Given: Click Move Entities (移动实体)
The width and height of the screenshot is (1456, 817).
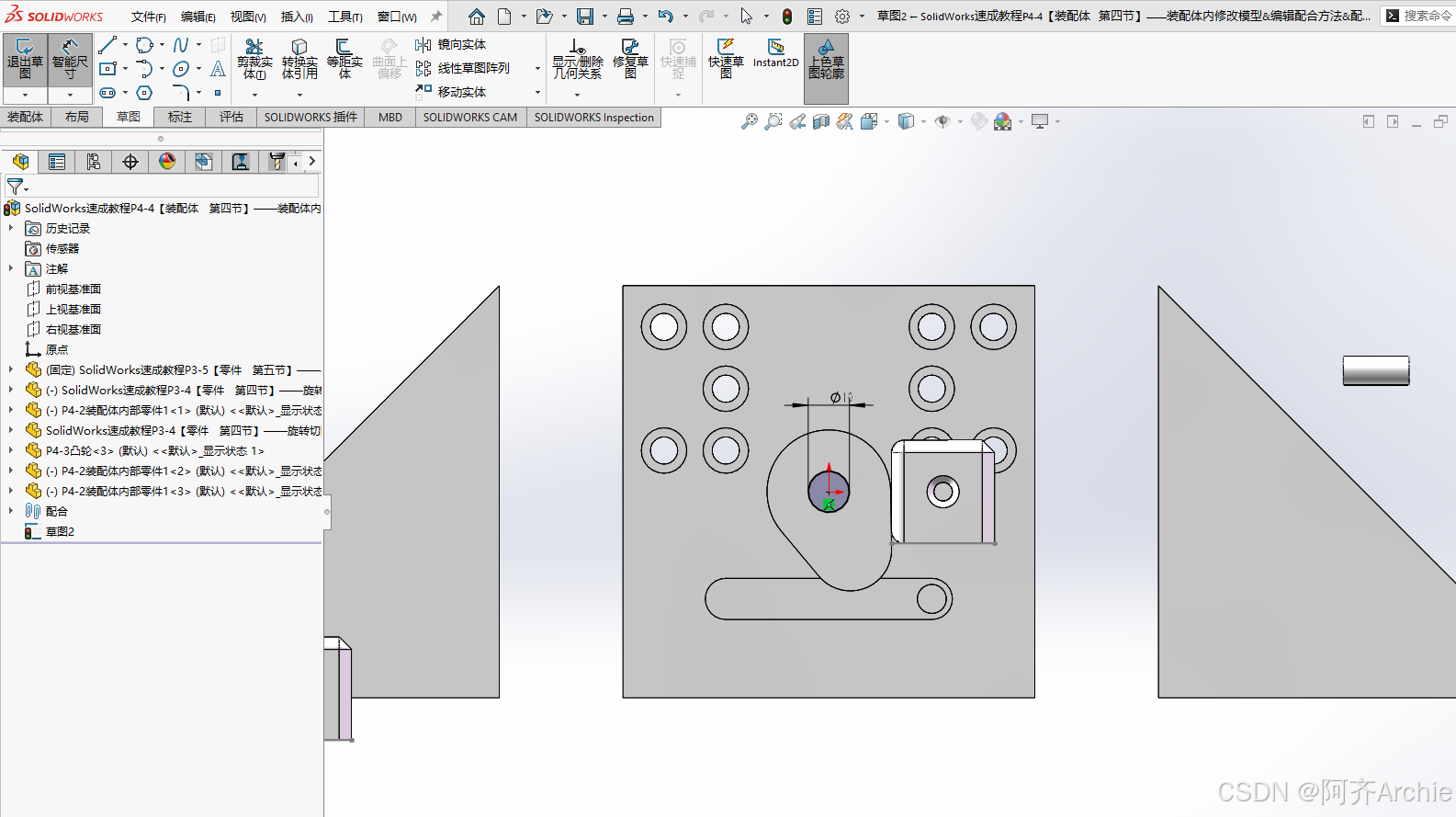Looking at the screenshot, I should [x=450, y=92].
